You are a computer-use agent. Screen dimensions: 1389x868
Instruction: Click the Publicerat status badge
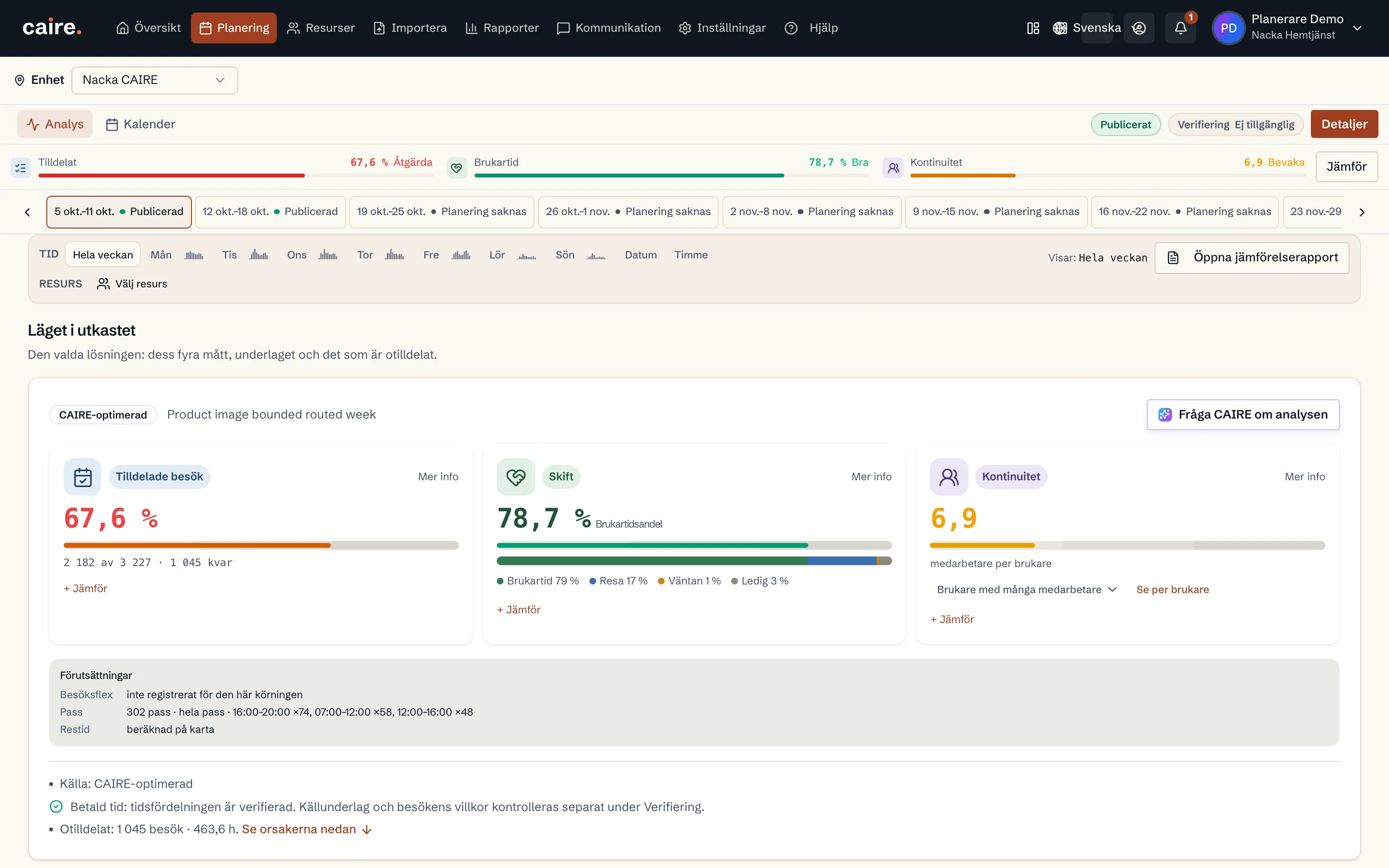(x=1125, y=124)
